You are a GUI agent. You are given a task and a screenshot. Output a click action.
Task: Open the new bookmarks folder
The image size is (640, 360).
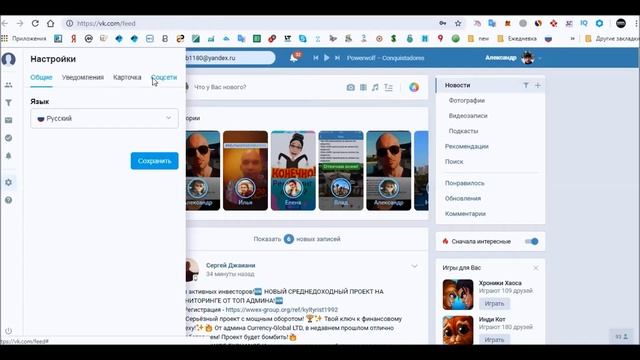[x=478, y=38]
